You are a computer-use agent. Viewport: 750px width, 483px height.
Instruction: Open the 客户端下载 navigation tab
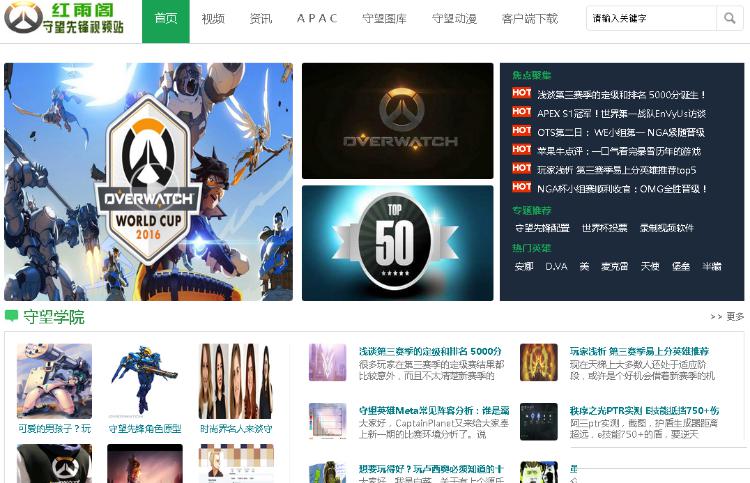click(529, 19)
